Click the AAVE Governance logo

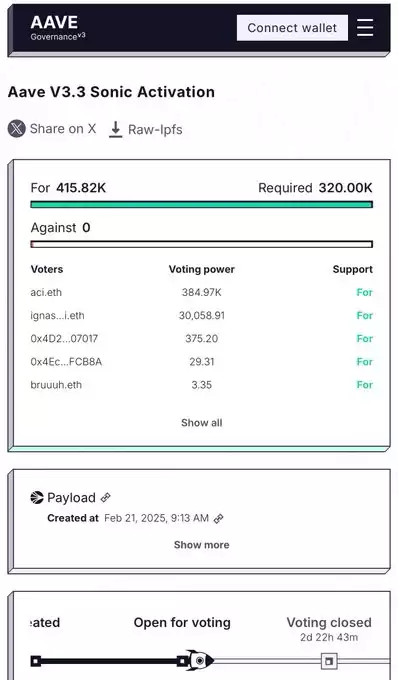click(58, 28)
